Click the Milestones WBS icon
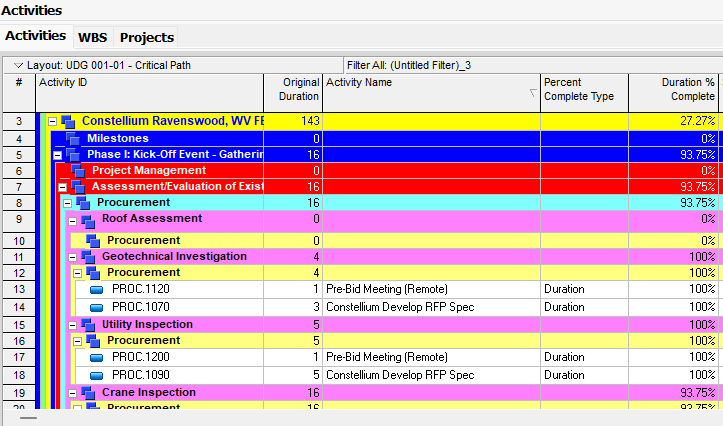Viewport: 723px width, 426px height. 73,139
